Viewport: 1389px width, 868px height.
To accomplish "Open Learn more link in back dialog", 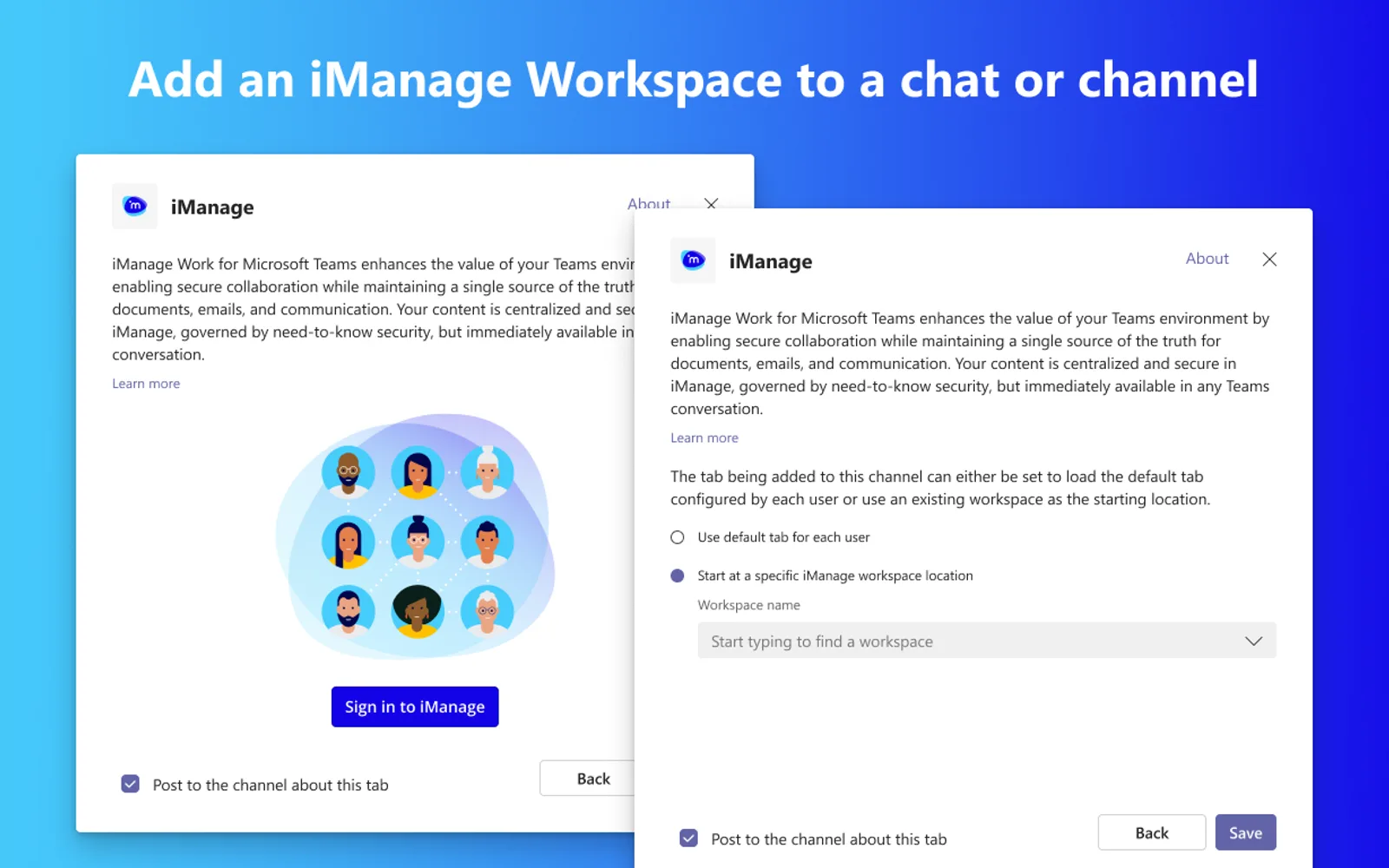I will tap(146, 384).
